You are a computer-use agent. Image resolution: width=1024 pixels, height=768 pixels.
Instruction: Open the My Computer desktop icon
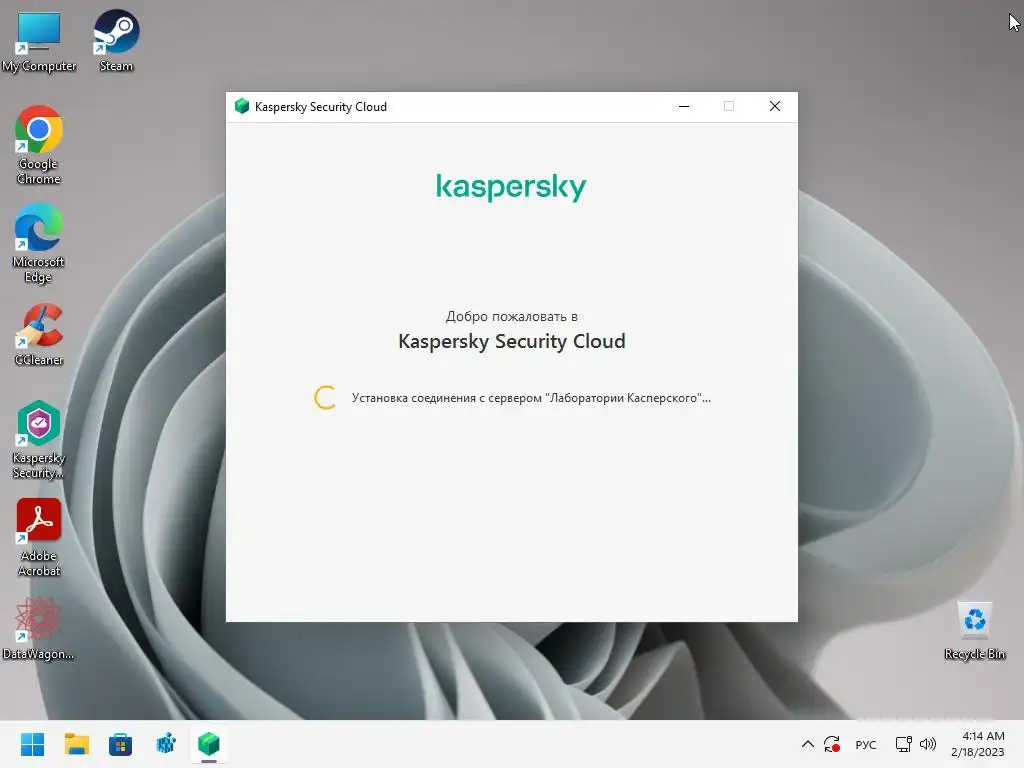(39, 40)
